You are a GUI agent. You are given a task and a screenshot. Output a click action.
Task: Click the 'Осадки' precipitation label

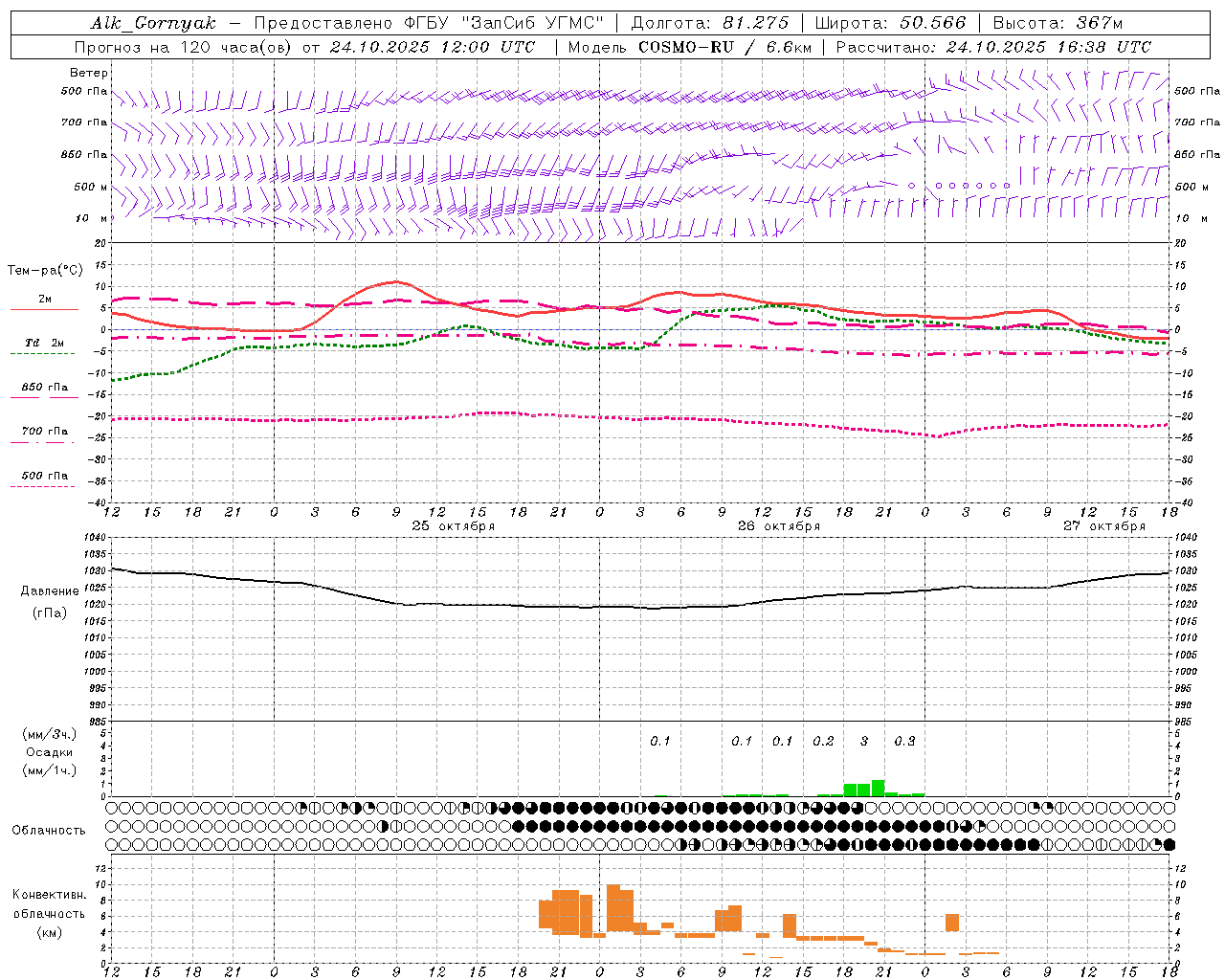[x=50, y=752]
